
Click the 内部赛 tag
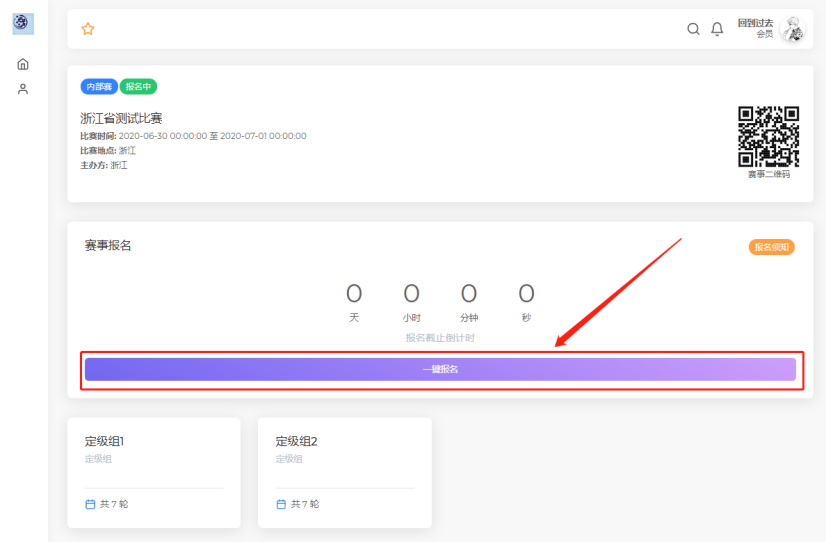coord(99,87)
